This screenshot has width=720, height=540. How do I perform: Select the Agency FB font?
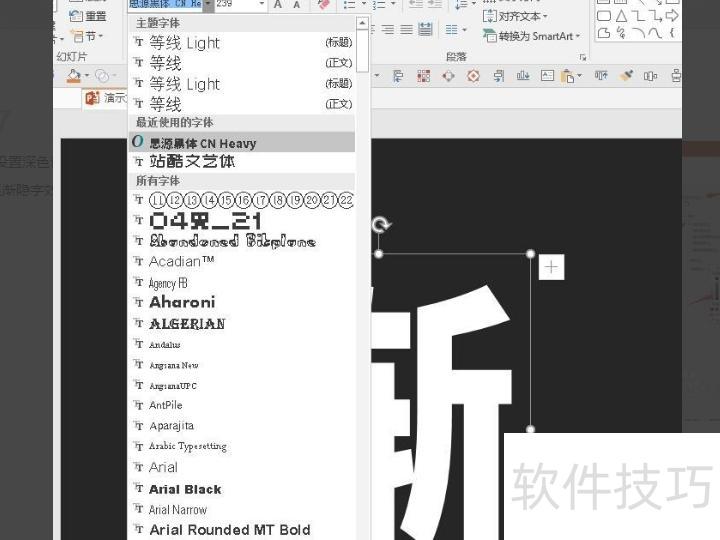point(242,283)
